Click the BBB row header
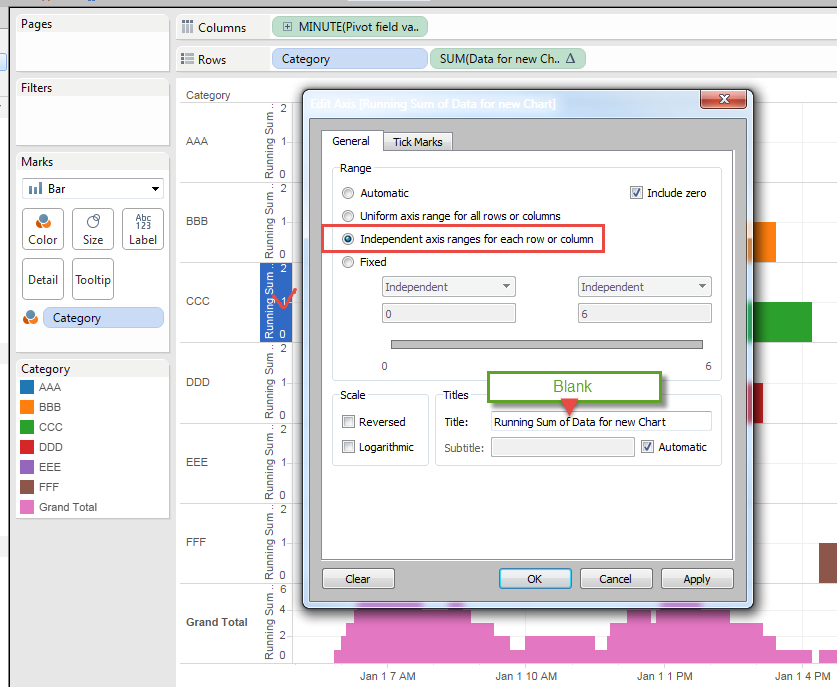837x687 pixels. click(x=197, y=221)
